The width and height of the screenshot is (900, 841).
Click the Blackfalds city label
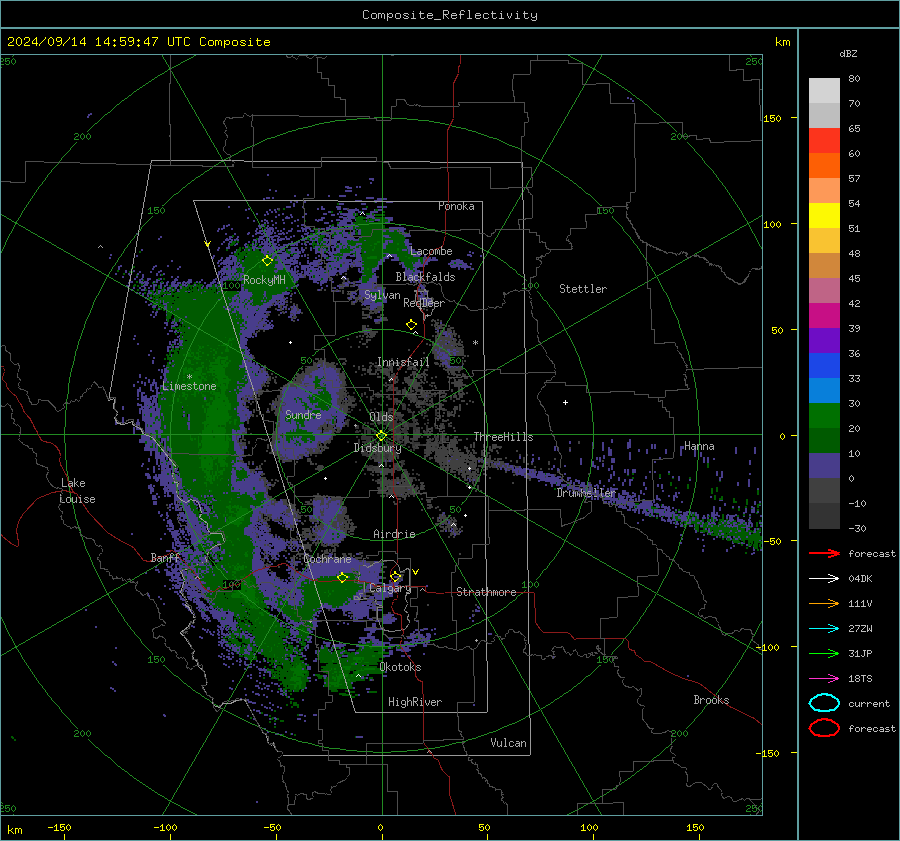click(x=425, y=277)
